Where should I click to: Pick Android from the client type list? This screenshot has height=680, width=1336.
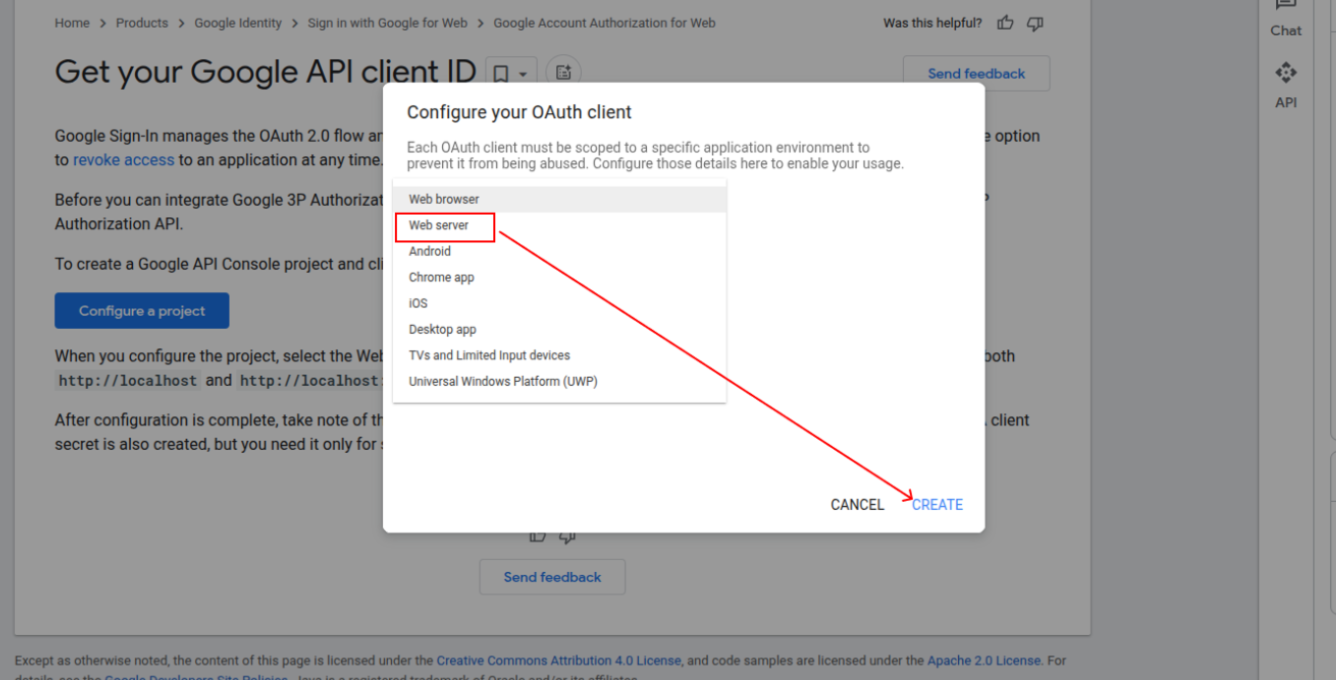(x=559, y=251)
